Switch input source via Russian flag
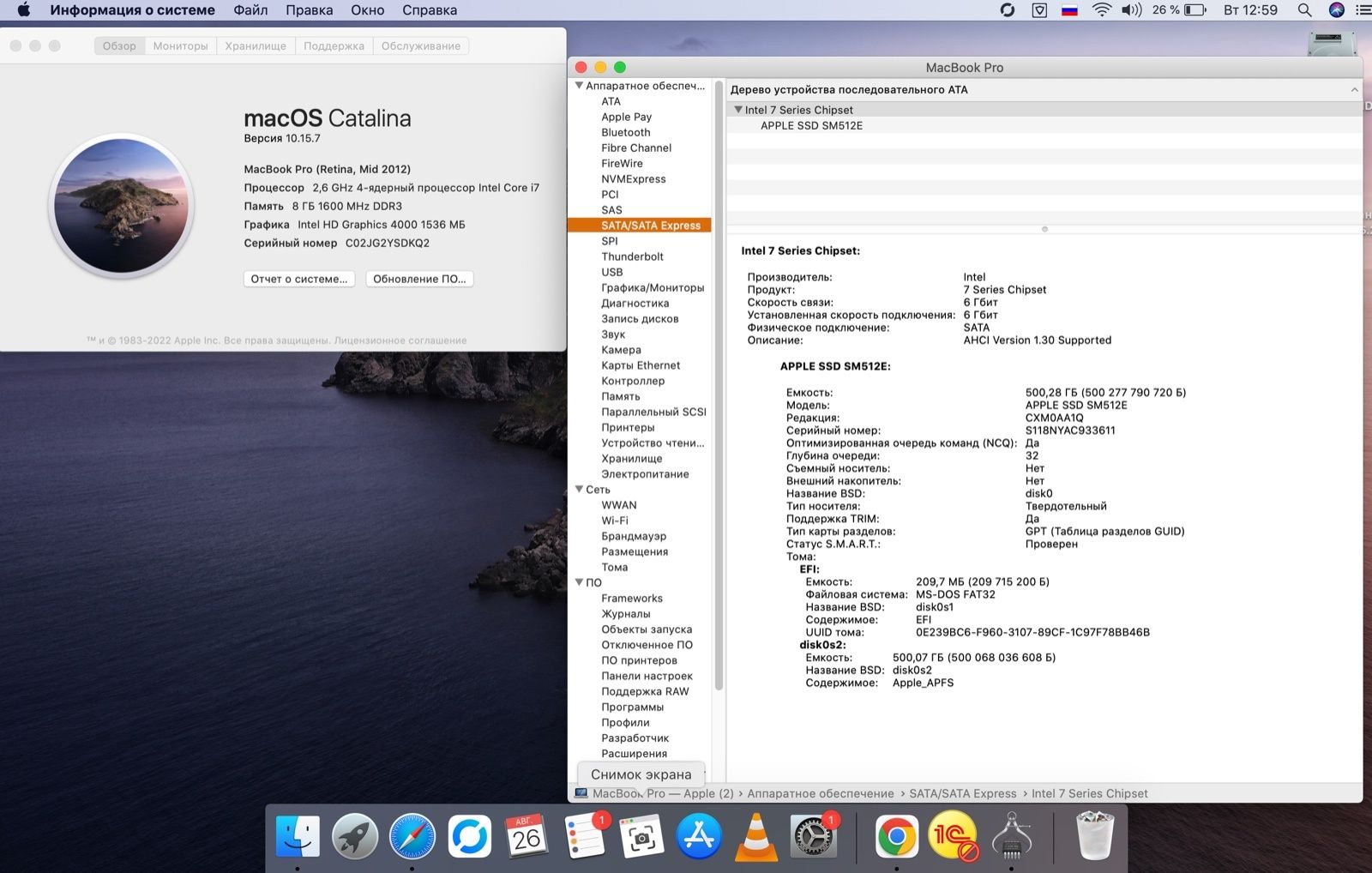The height and width of the screenshot is (873, 1372). [1069, 10]
